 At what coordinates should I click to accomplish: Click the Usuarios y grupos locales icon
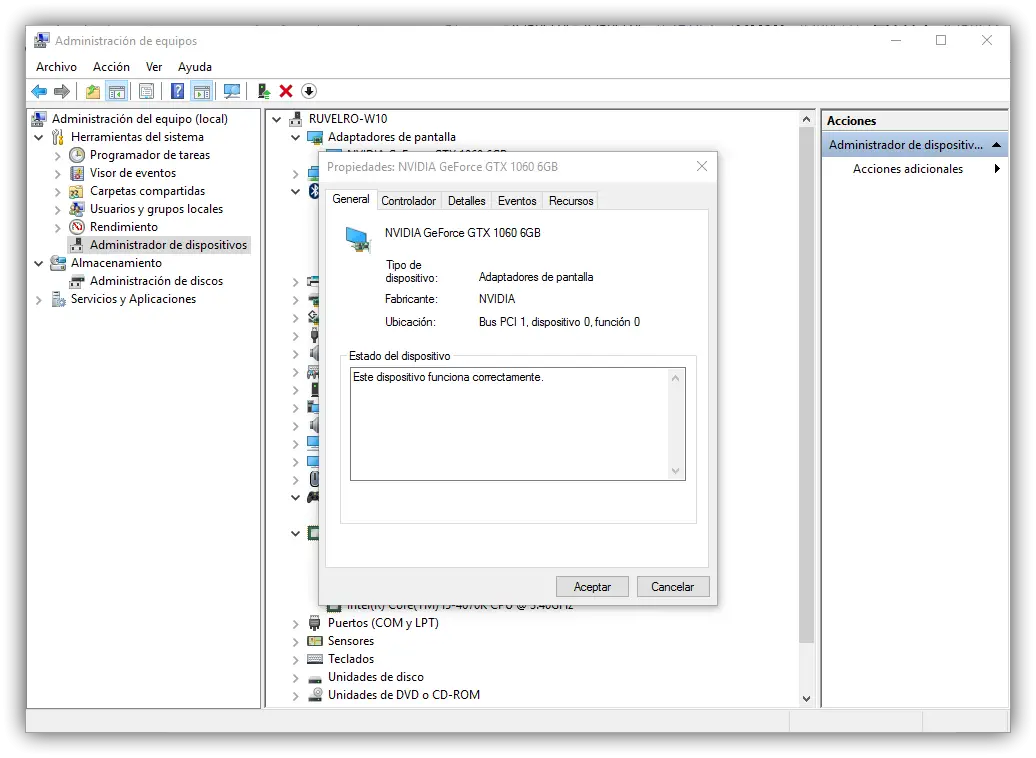click(x=77, y=209)
